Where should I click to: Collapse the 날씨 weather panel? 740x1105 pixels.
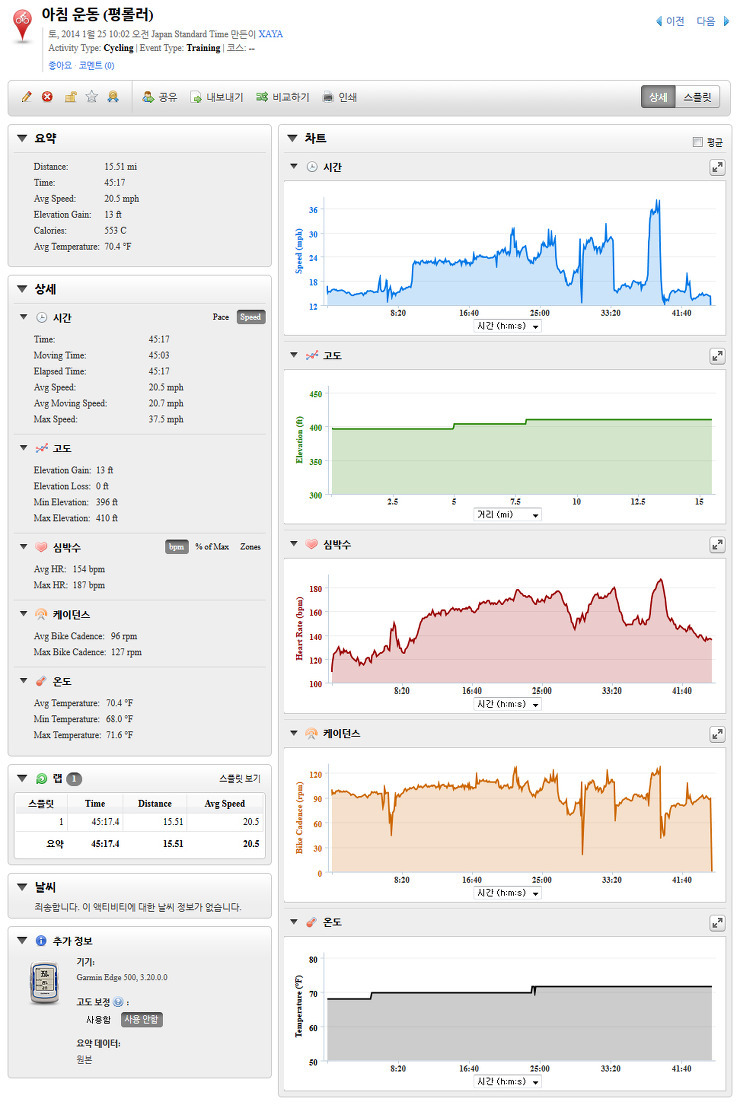pyautogui.click(x=22, y=887)
